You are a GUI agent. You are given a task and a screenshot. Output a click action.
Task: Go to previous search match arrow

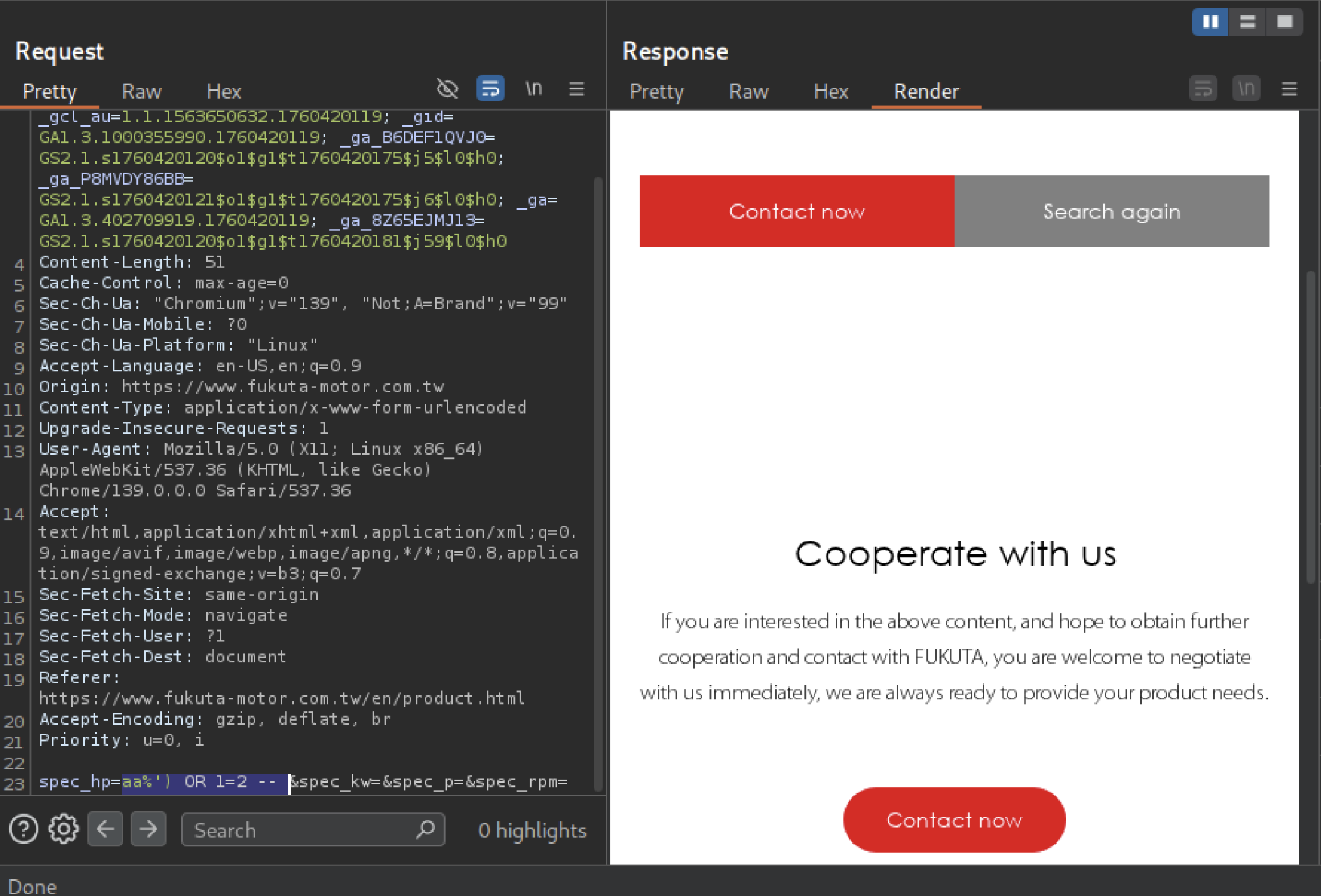(x=105, y=829)
